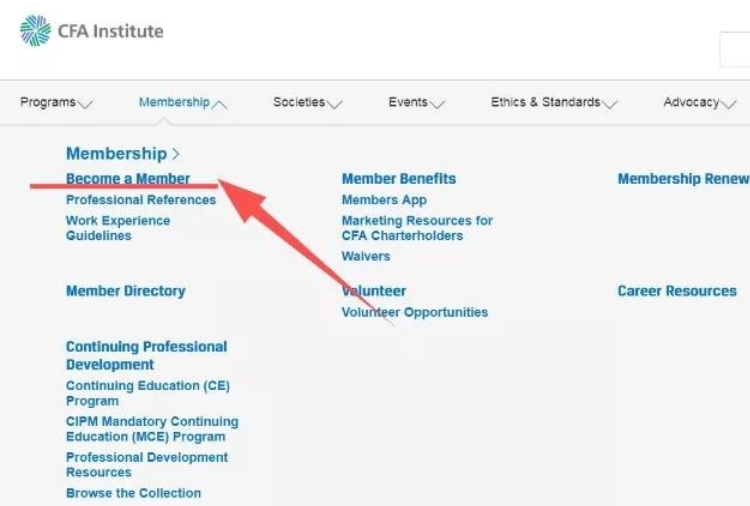Select the Member Benefits link

(x=399, y=179)
